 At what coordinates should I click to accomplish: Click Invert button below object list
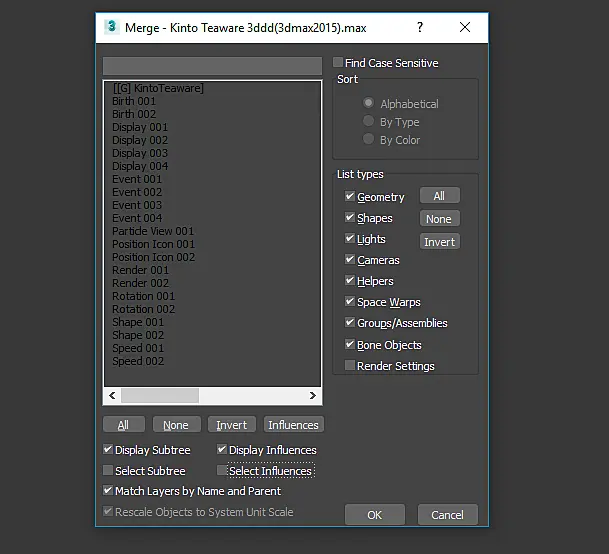click(x=232, y=424)
